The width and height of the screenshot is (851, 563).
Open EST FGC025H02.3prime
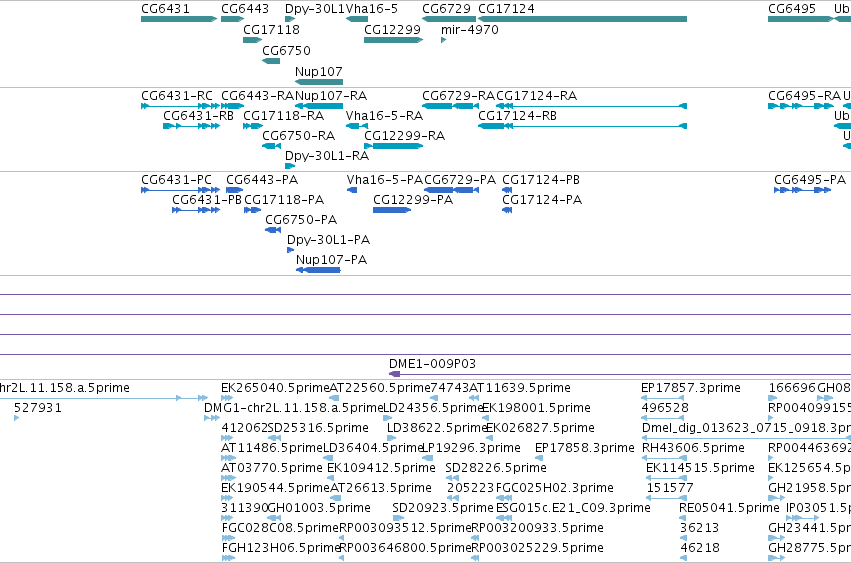(x=504, y=498)
